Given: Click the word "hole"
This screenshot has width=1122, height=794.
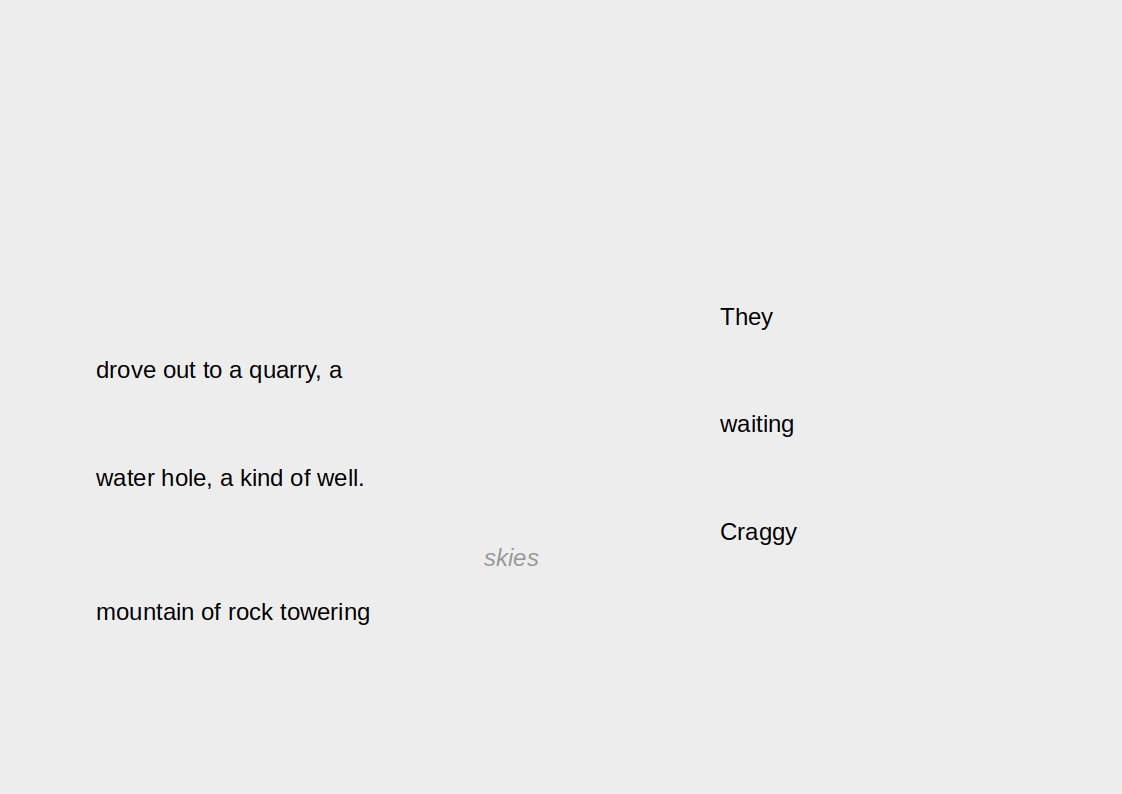Looking at the screenshot, I should [186, 479].
